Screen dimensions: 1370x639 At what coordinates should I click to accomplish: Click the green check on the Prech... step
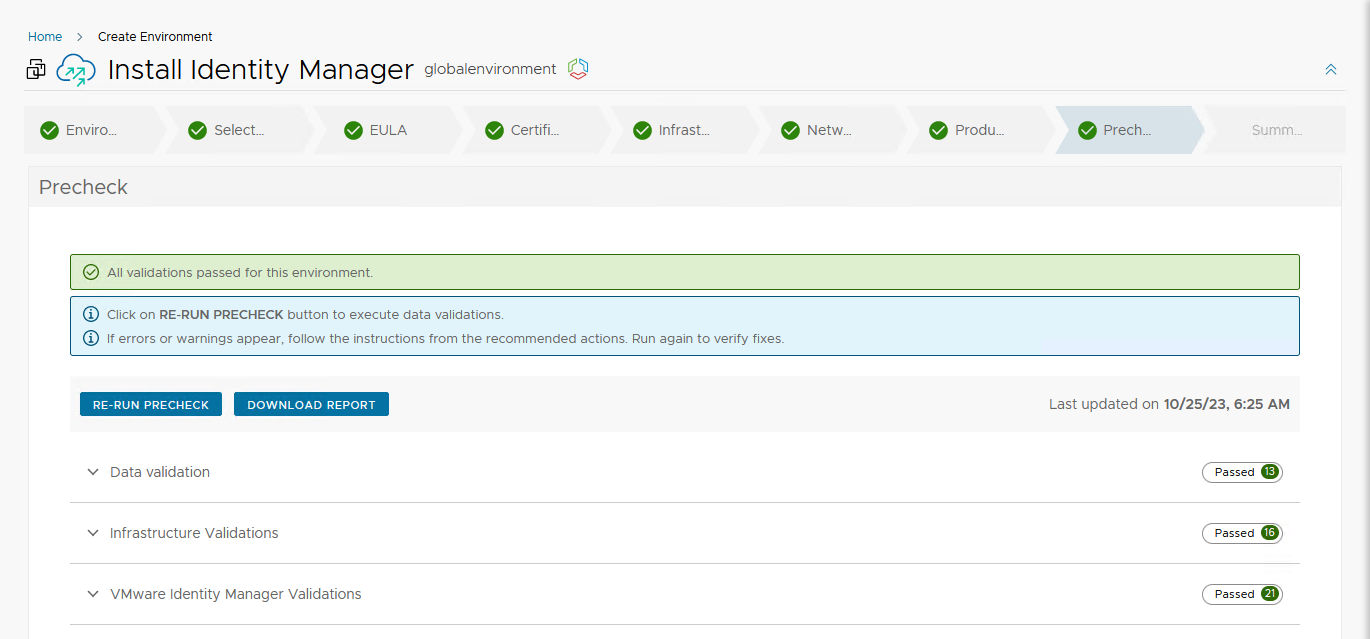[x=1088, y=130]
